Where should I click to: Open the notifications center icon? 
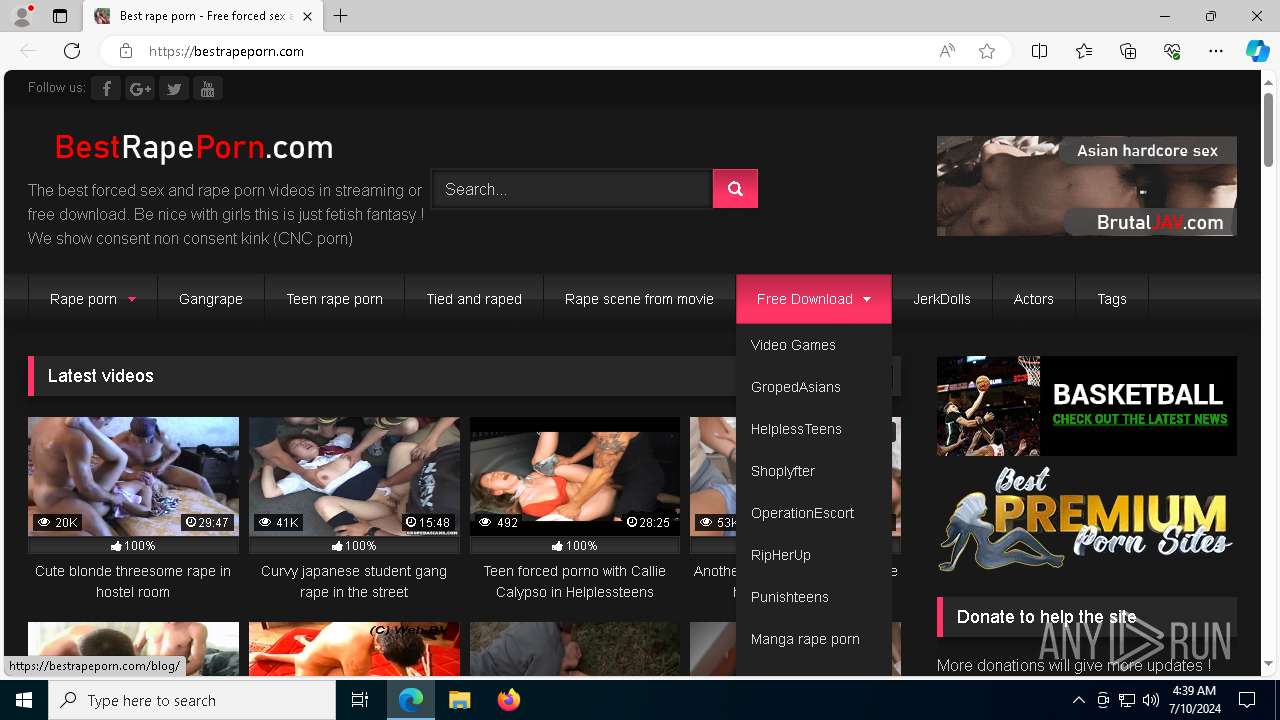(1247, 700)
